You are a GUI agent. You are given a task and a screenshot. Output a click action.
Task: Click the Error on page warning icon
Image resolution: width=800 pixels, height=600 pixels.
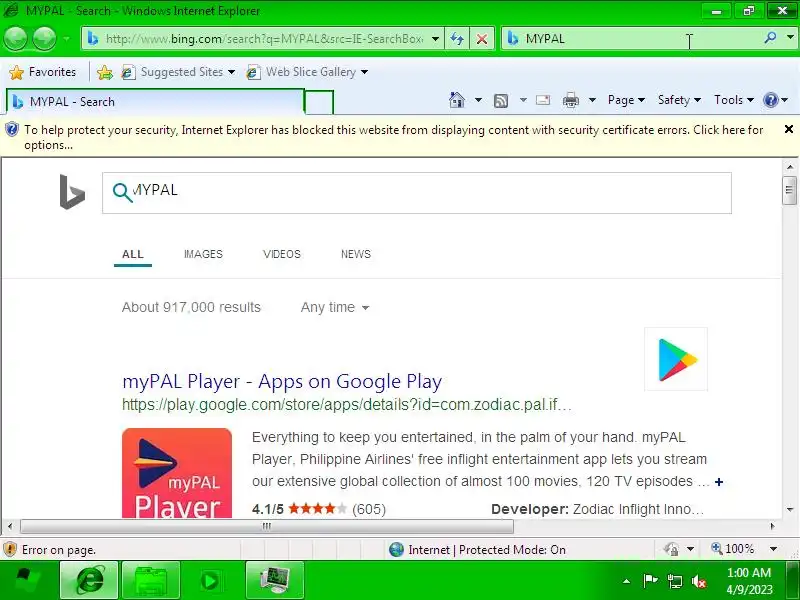point(10,549)
